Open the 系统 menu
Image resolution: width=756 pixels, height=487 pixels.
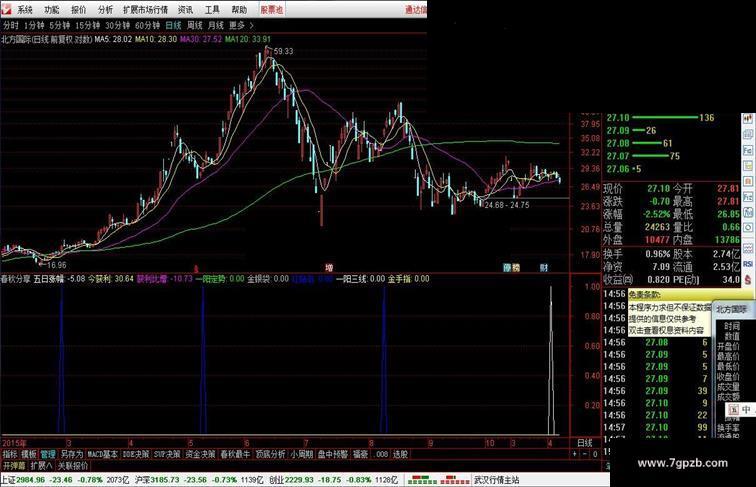pos(25,9)
